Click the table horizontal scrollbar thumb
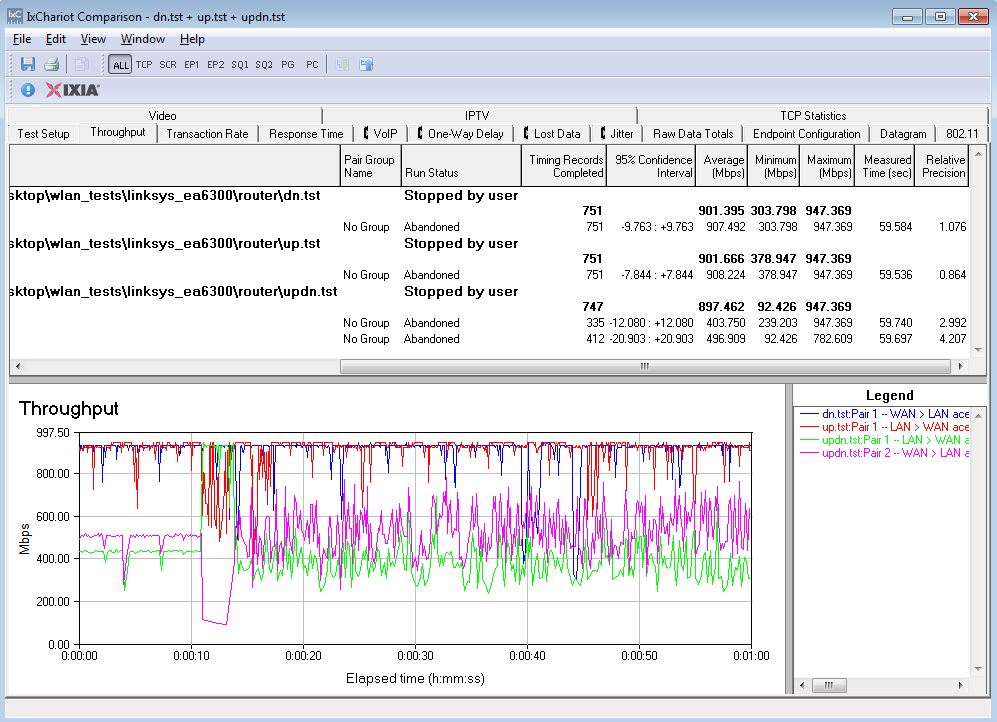The width and height of the screenshot is (997, 722). point(645,366)
